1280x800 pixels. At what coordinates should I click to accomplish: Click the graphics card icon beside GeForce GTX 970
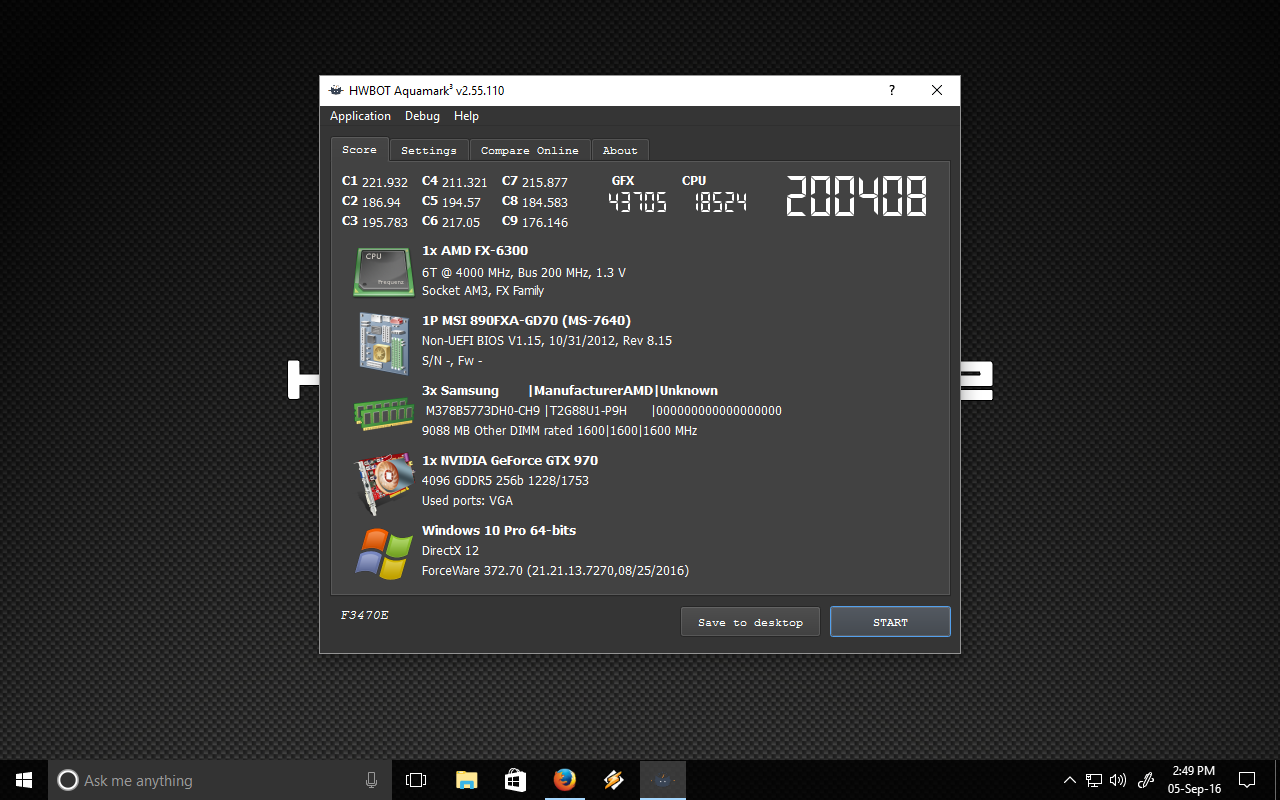coord(385,483)
